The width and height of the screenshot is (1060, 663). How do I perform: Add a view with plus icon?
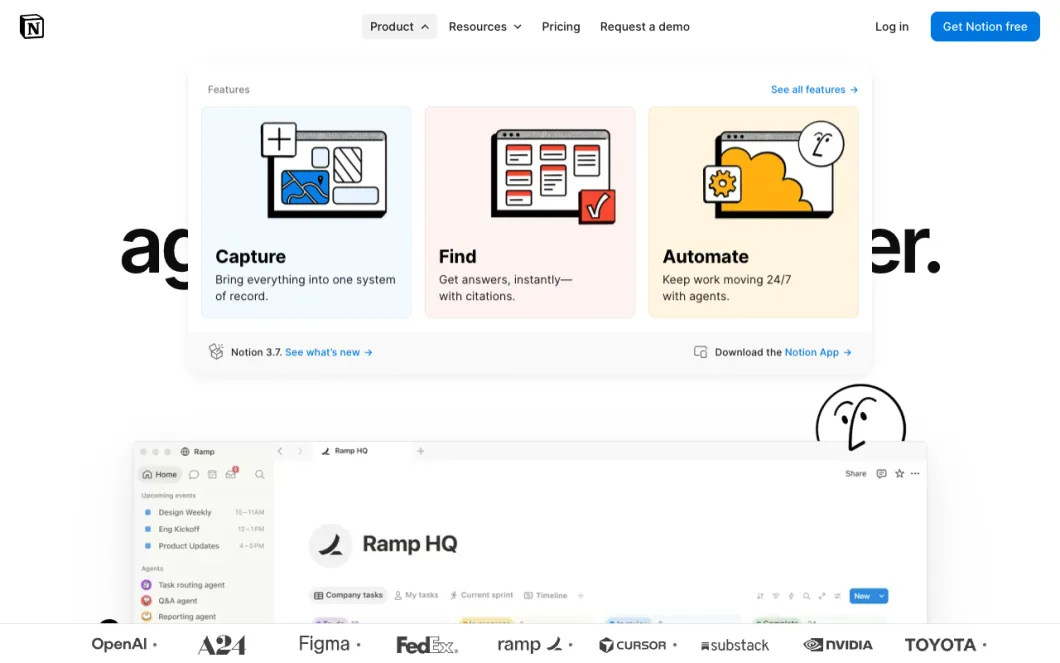point(581,595)
